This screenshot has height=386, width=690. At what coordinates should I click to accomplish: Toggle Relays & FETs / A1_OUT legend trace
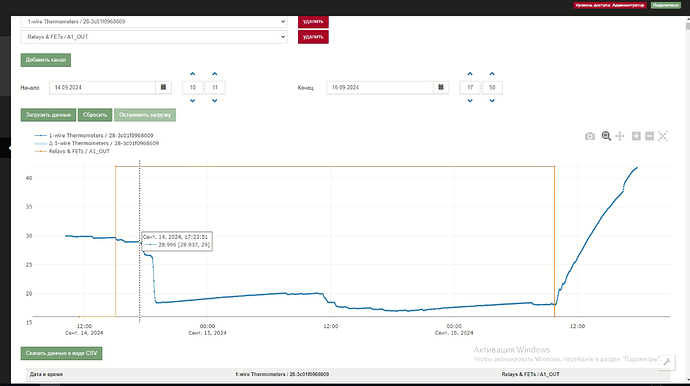pos(72,151)
